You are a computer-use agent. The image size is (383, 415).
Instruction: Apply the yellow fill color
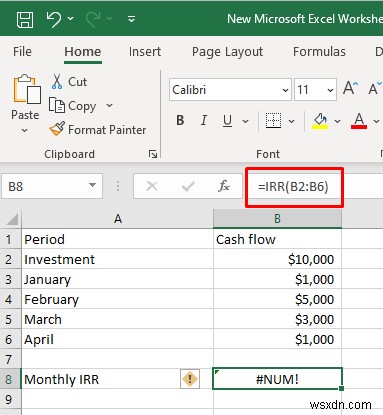click(x=320, y=120)
